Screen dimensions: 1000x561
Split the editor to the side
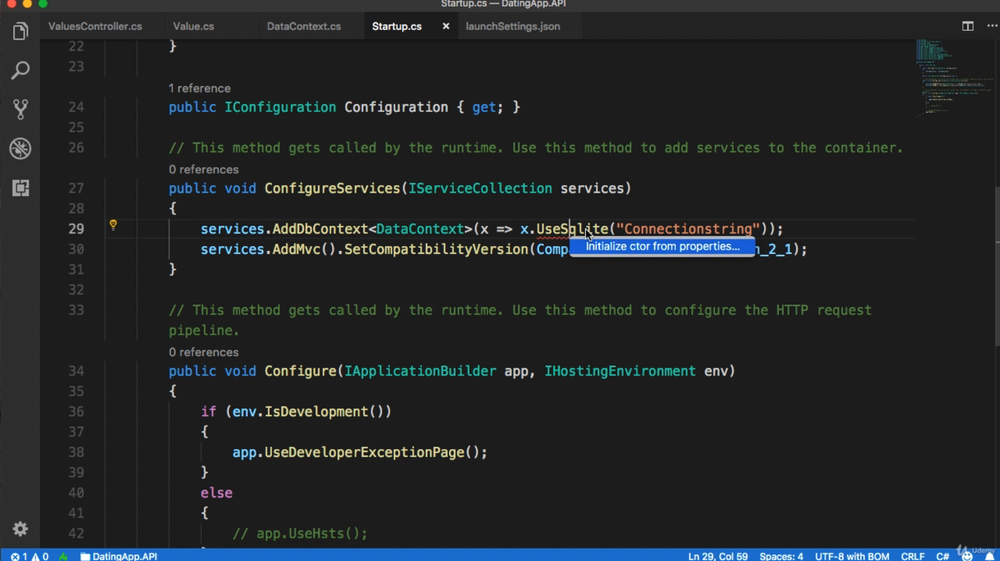click(x=967, y=26)
